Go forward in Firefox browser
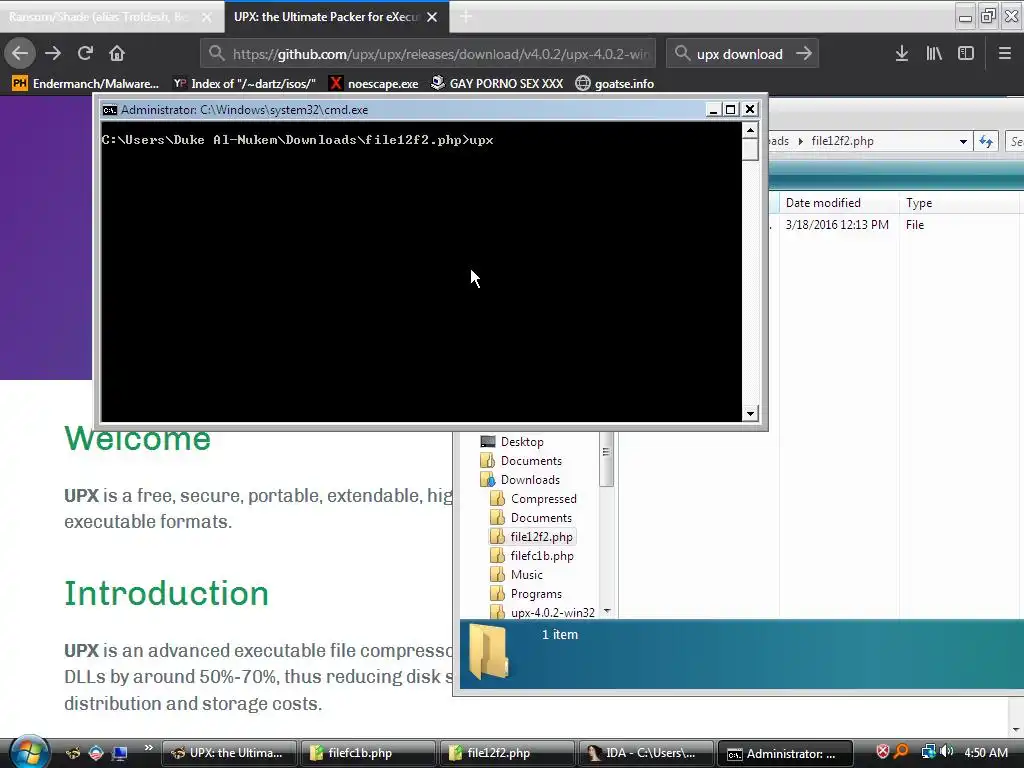The height and width of the screenshot is (768, 1024). [x=53, y=53]
